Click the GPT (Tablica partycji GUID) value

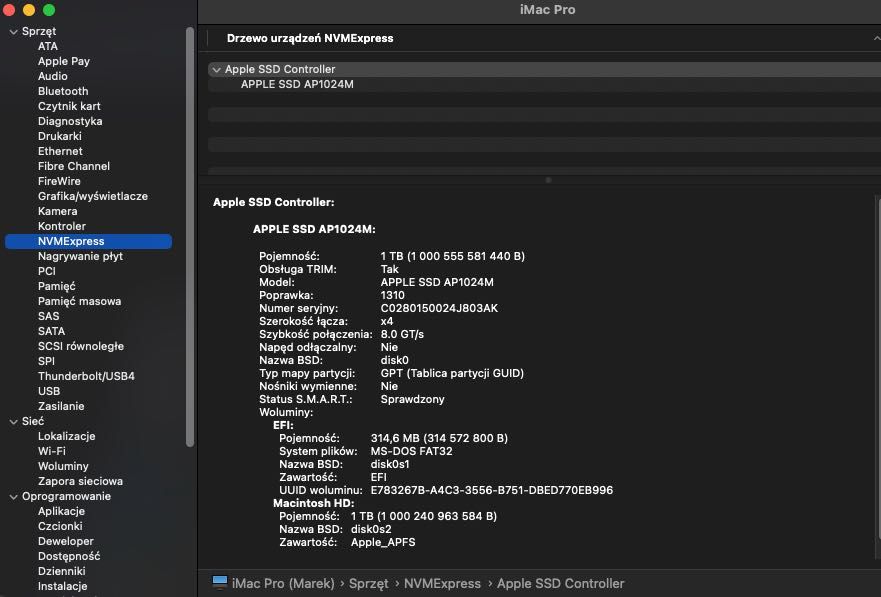tap(452, 373)
